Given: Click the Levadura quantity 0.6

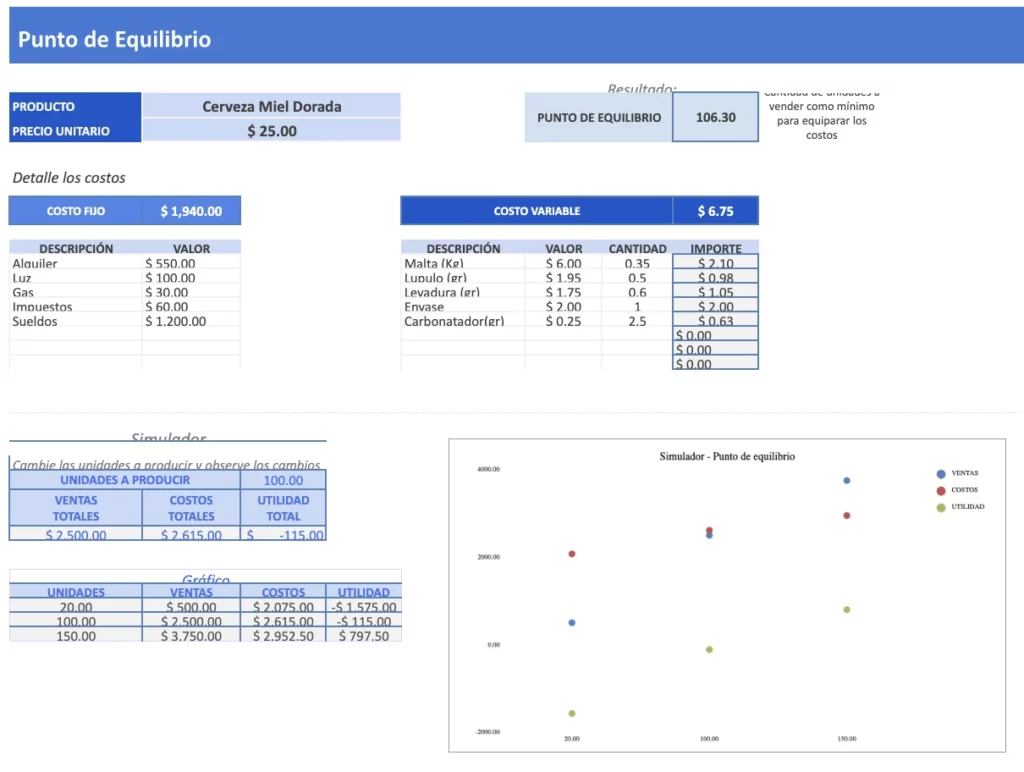Looking at the screenshot, I should tap(637, 292).
